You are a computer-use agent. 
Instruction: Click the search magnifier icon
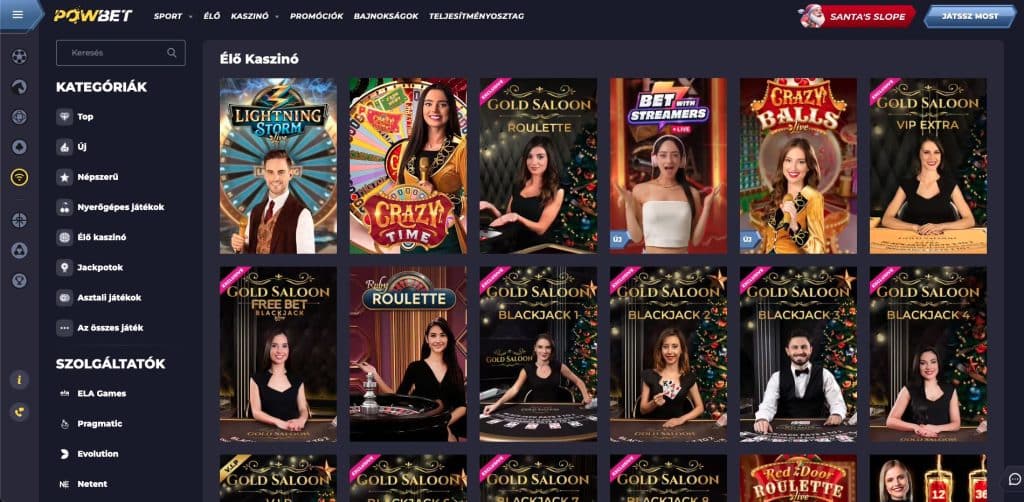[x=172, y=53]
